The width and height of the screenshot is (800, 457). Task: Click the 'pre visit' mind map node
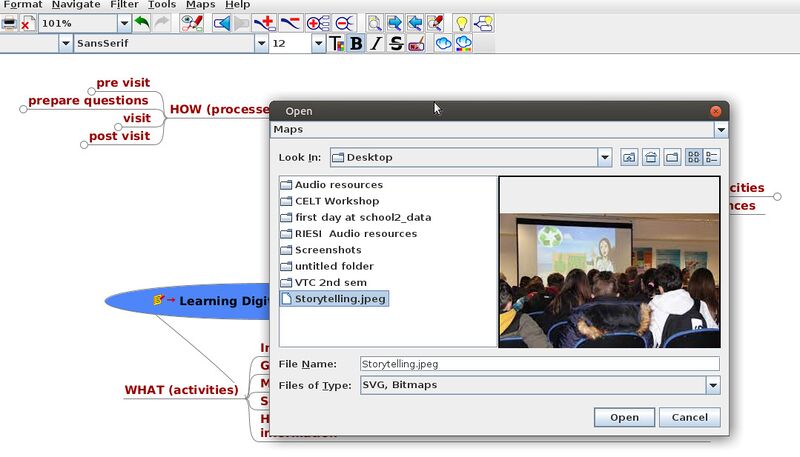(123, 83)
